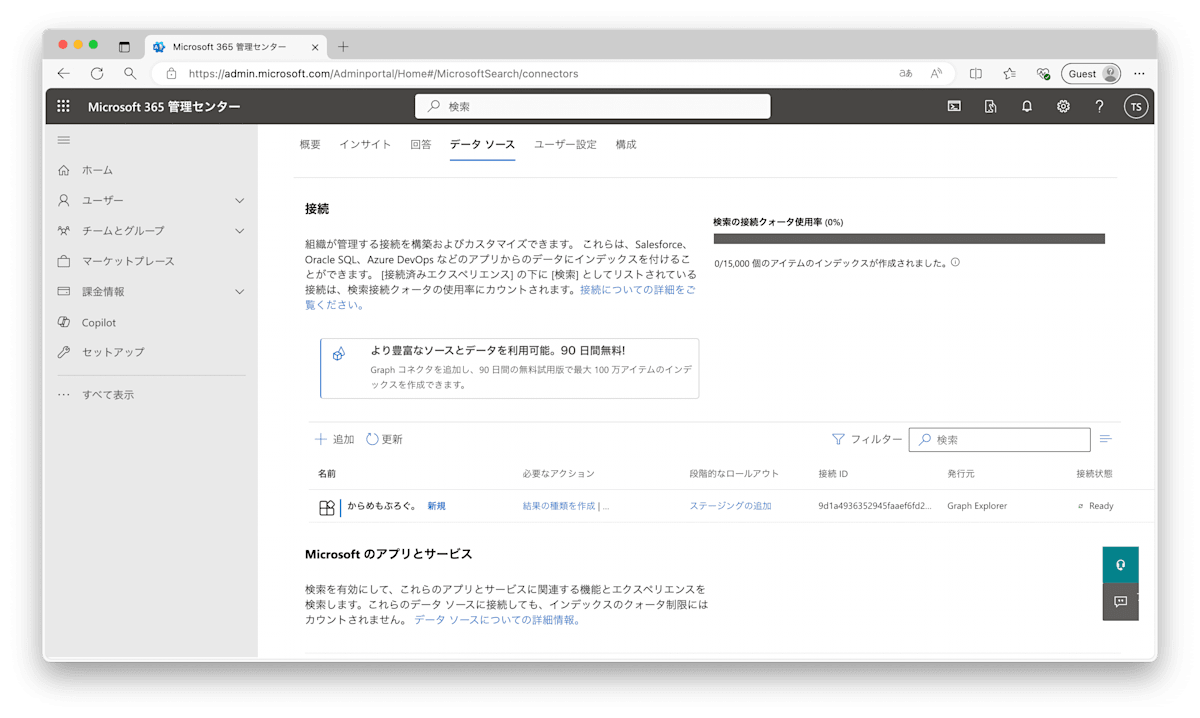
Task: Open the Guest profile button
Action: tap(1091, 73)
